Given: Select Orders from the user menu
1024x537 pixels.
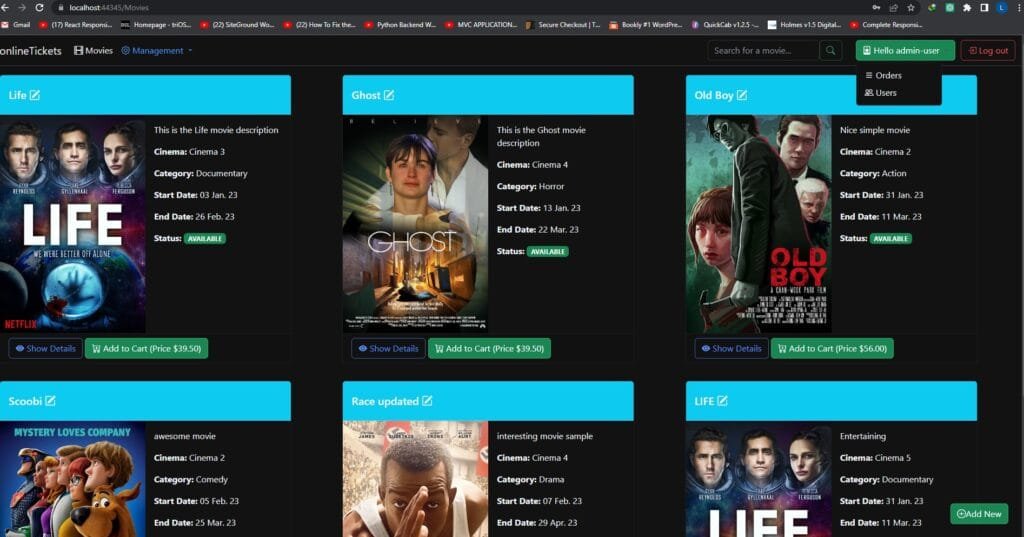Looking at the screenshot, I should tap(883, 75).
